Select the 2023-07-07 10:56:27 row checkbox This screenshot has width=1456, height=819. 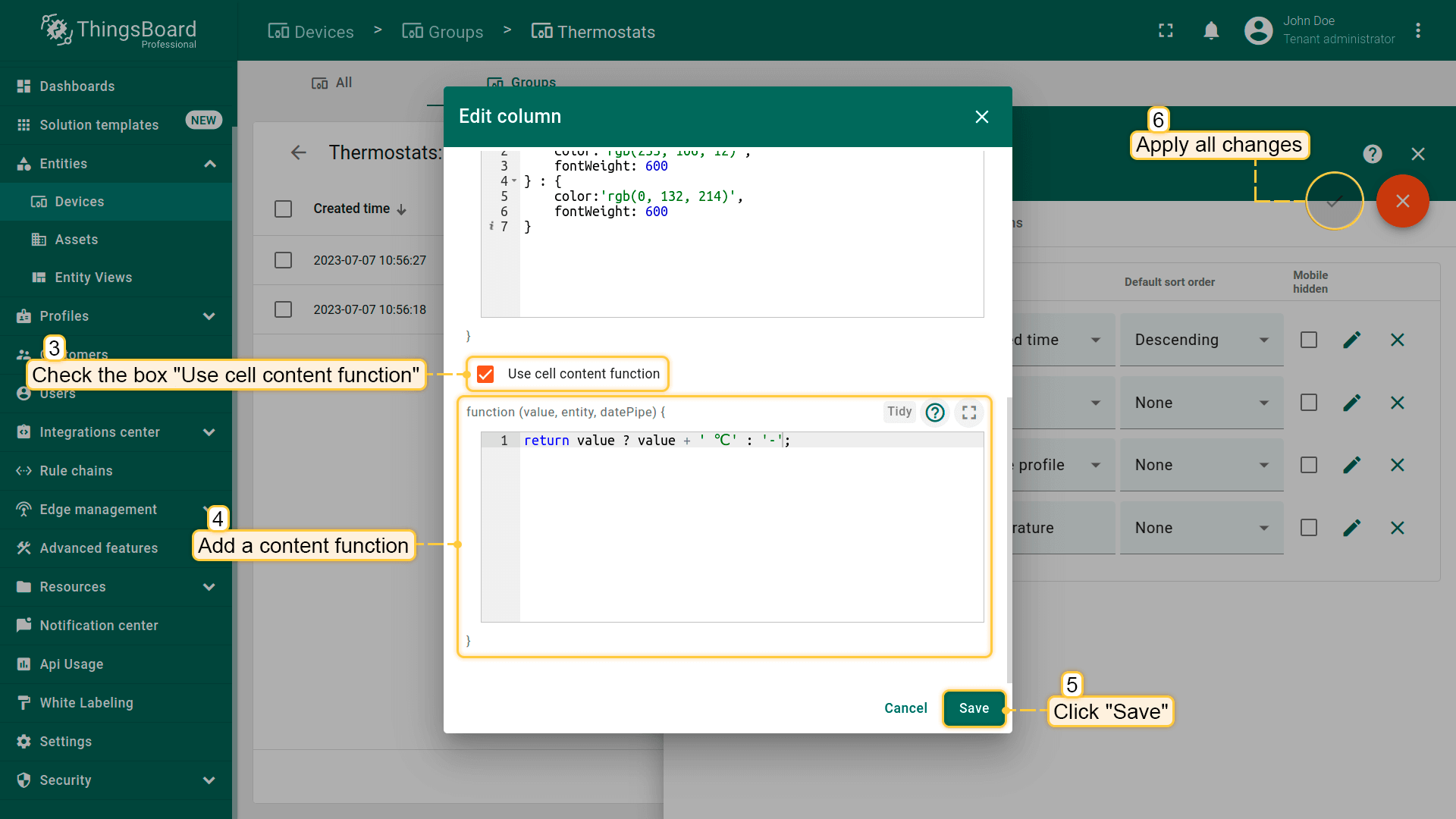(x=283, y=260)
